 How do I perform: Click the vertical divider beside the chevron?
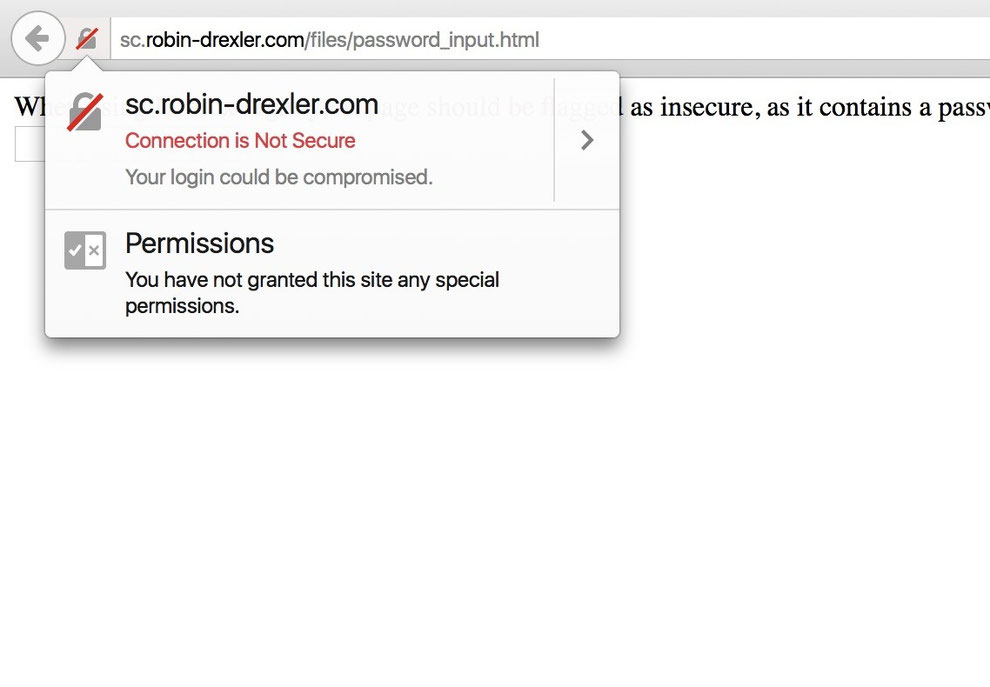point(554,140)
